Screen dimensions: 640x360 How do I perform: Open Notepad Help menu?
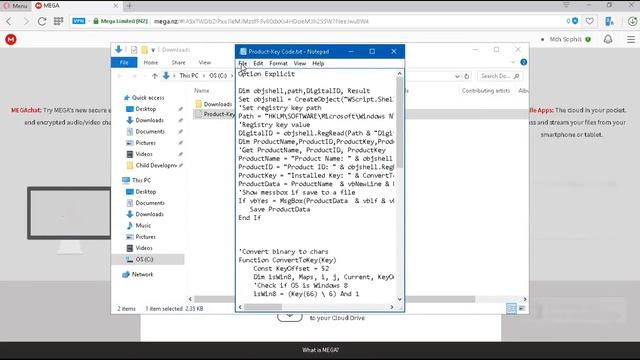point(318,63)
